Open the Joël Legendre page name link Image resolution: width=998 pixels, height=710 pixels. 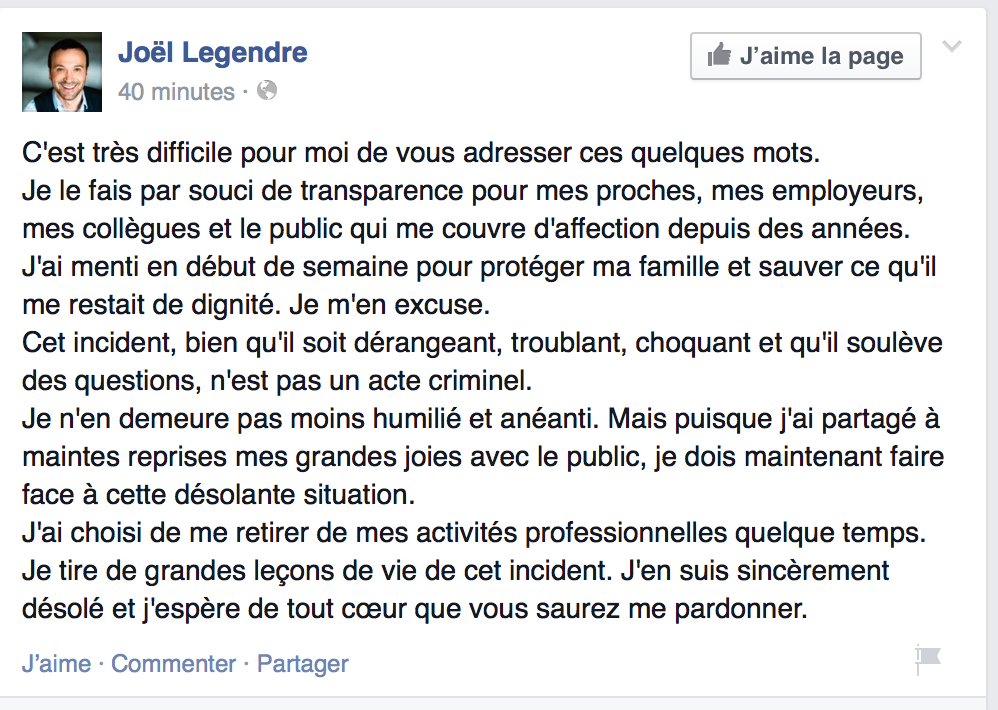pyautogui.click(x=213, y=52)
